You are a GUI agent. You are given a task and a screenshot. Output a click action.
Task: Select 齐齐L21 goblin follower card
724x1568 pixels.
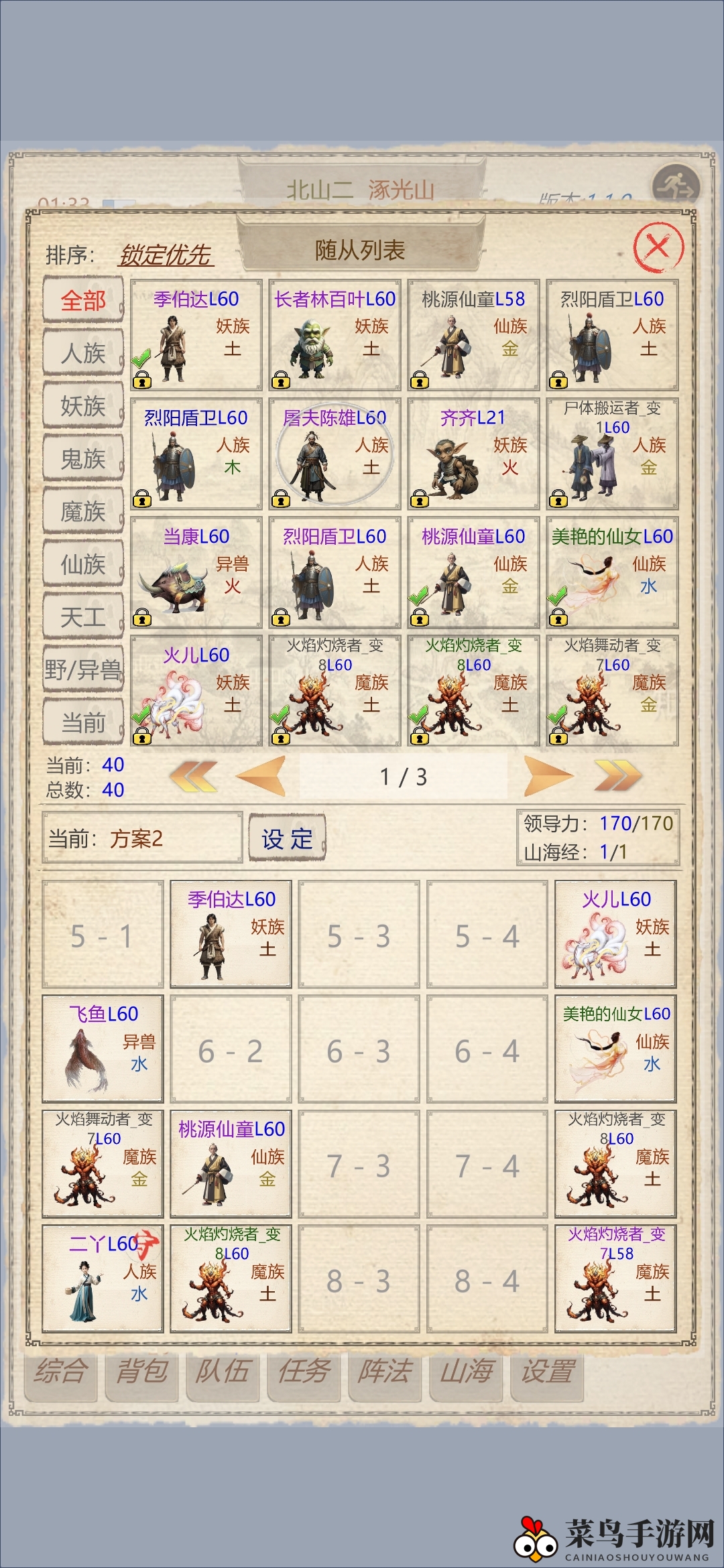pos(473,453)
